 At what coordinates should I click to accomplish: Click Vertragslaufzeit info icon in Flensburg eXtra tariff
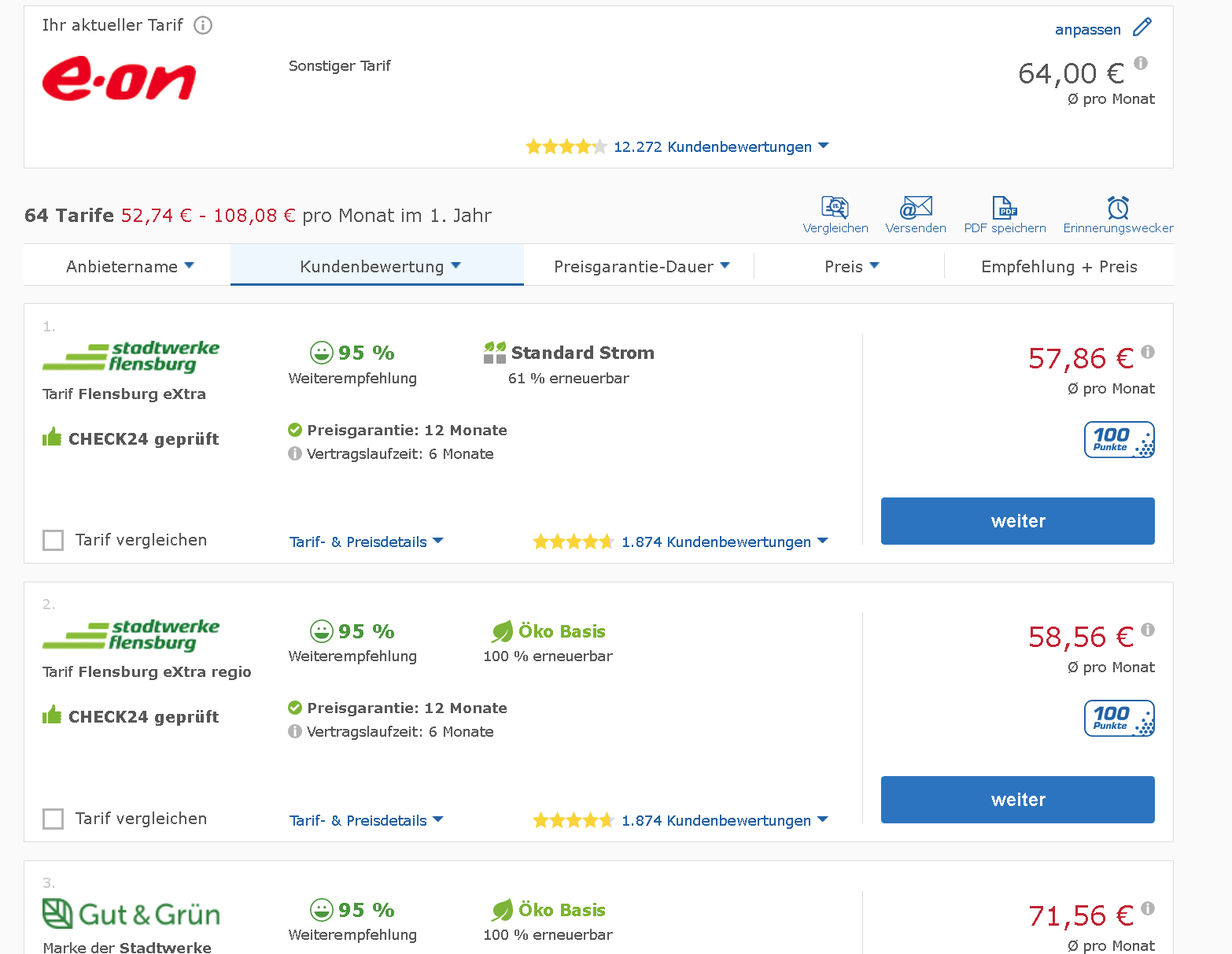click(295, 453)
